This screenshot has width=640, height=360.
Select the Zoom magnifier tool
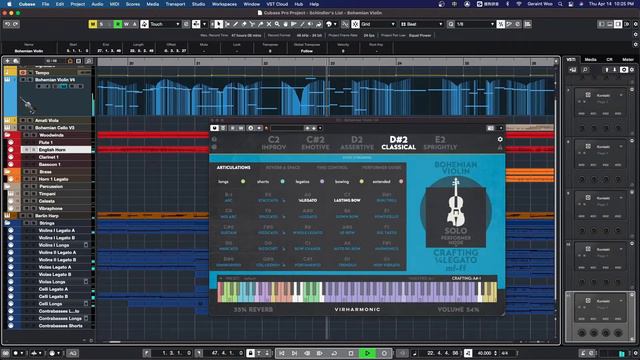pyautogui.click(x=277, y=24)
